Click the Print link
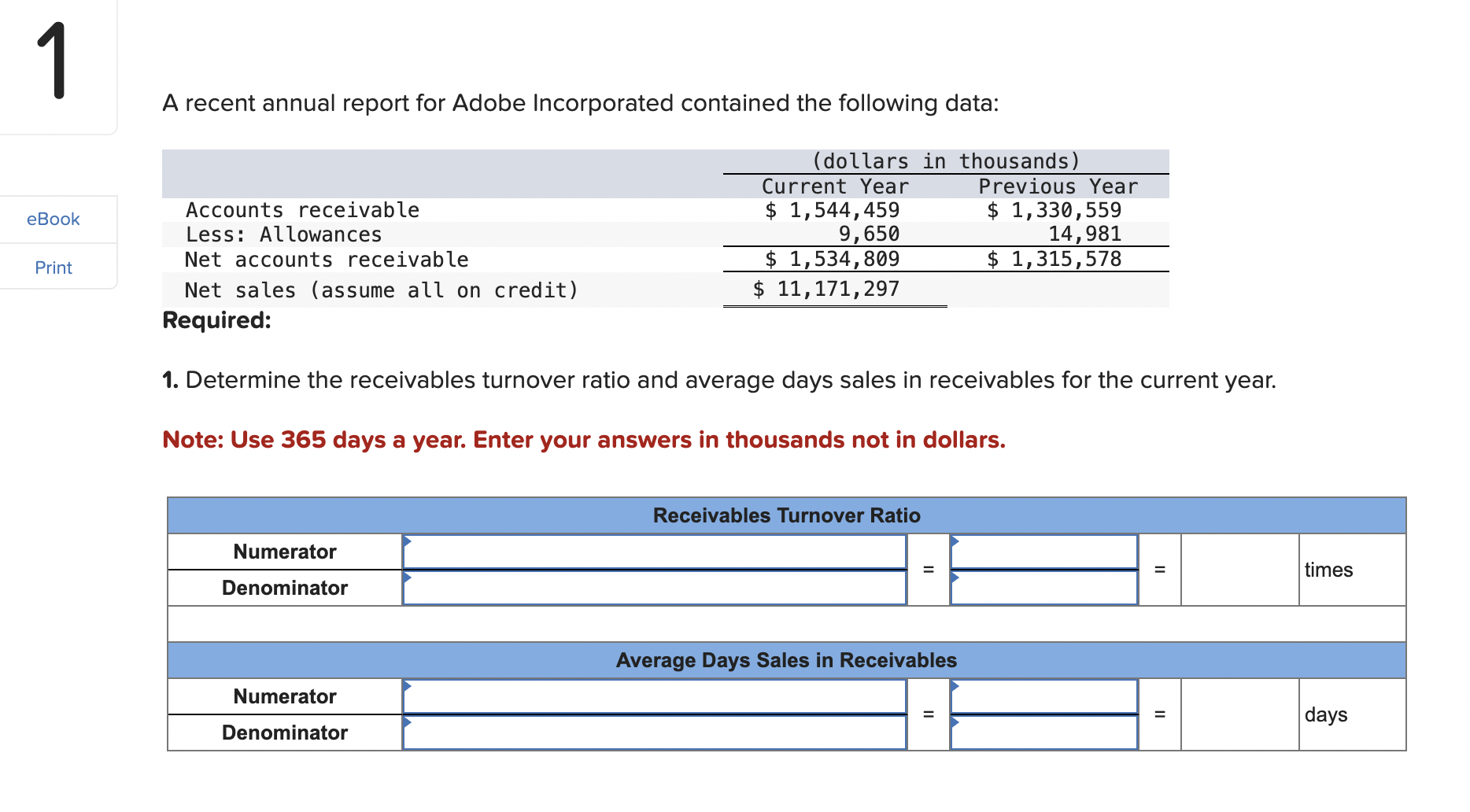The width and height of the screenshot is (1470, 812). (52, 267)
